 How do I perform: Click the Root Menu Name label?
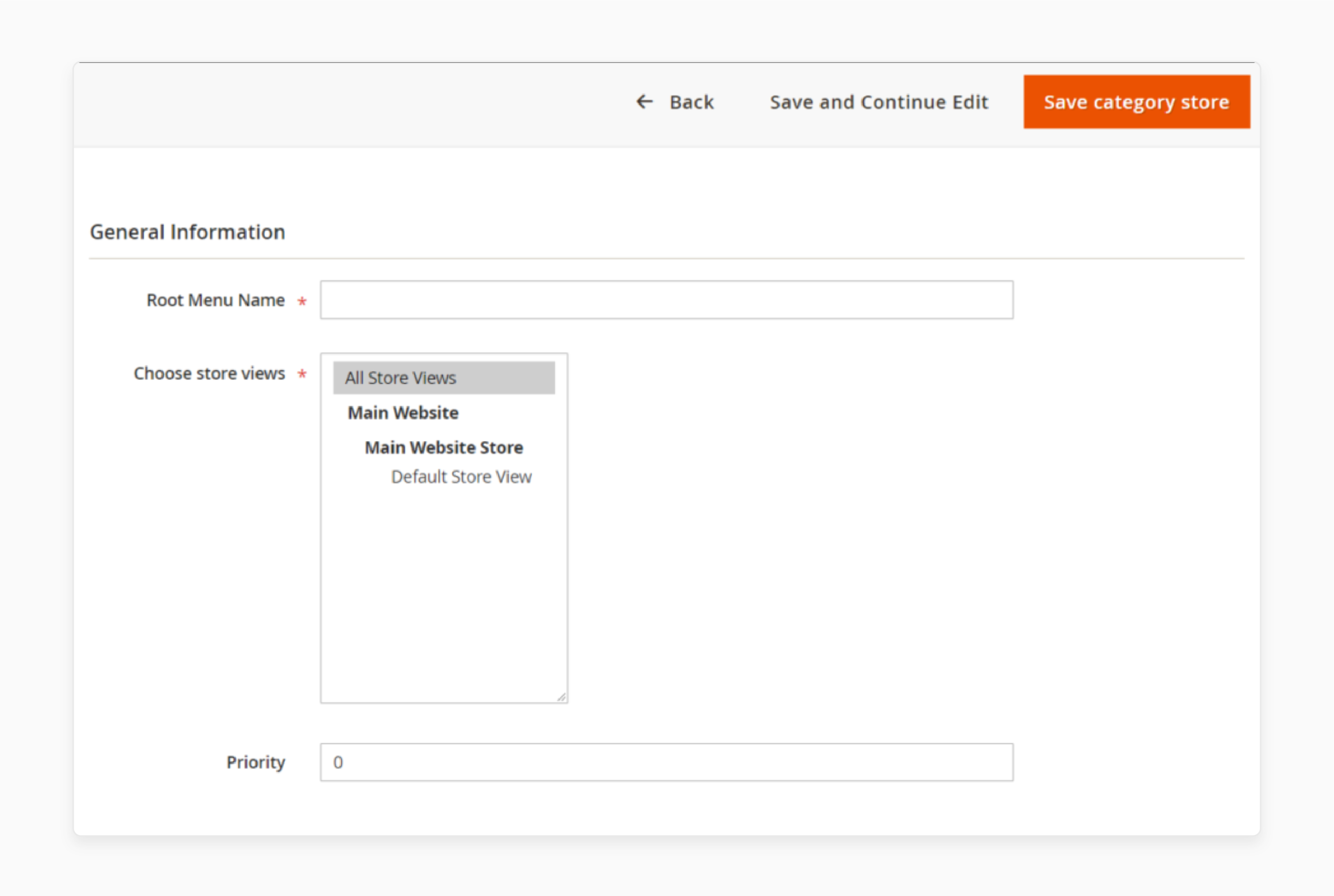215,300
